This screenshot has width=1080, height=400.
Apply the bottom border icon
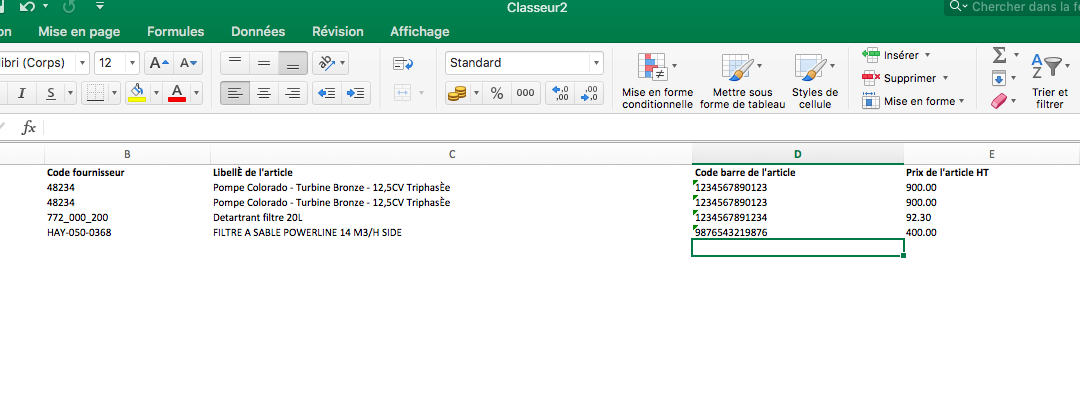95,93
